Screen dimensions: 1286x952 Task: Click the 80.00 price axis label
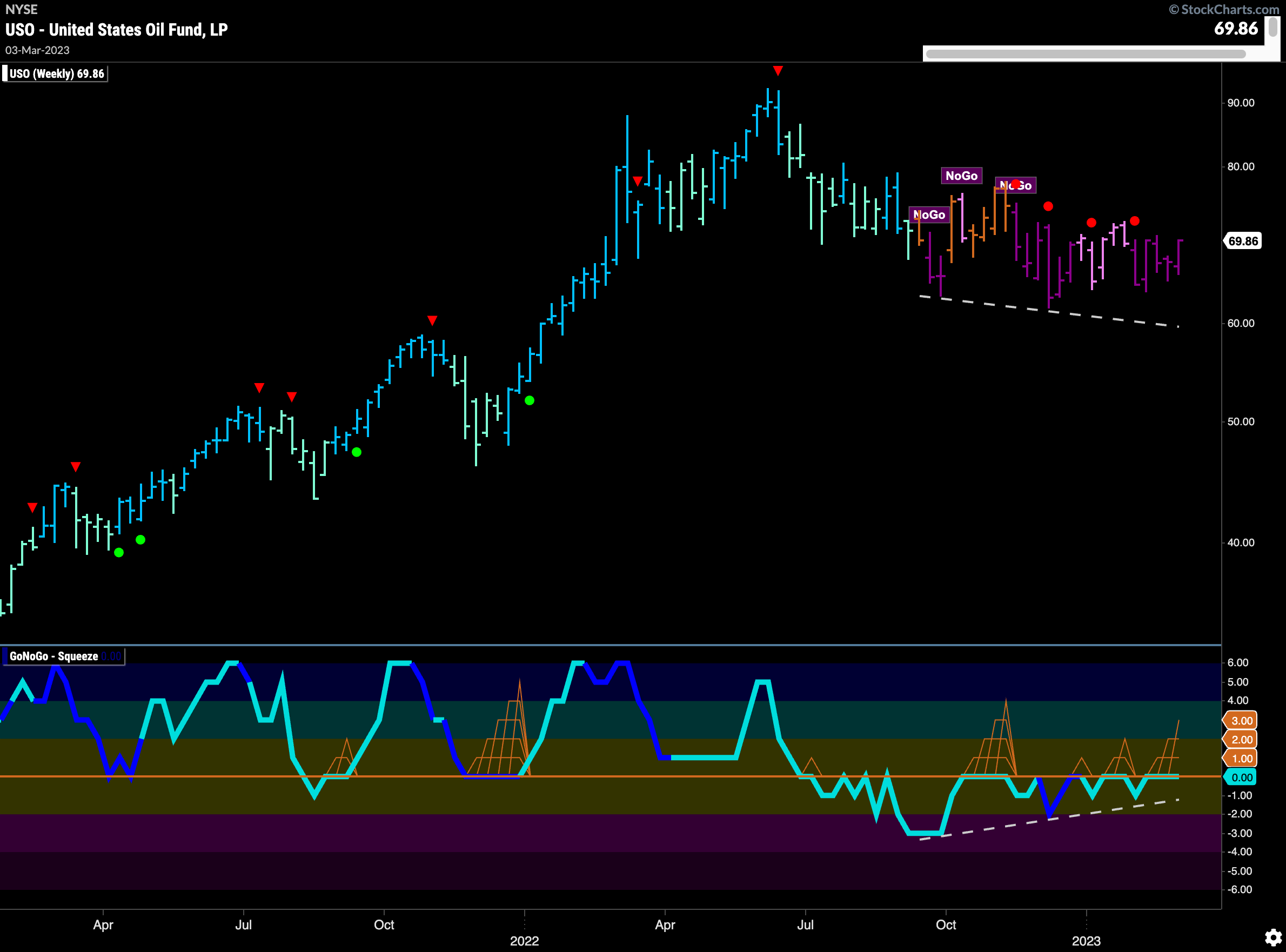[1241, 166]
